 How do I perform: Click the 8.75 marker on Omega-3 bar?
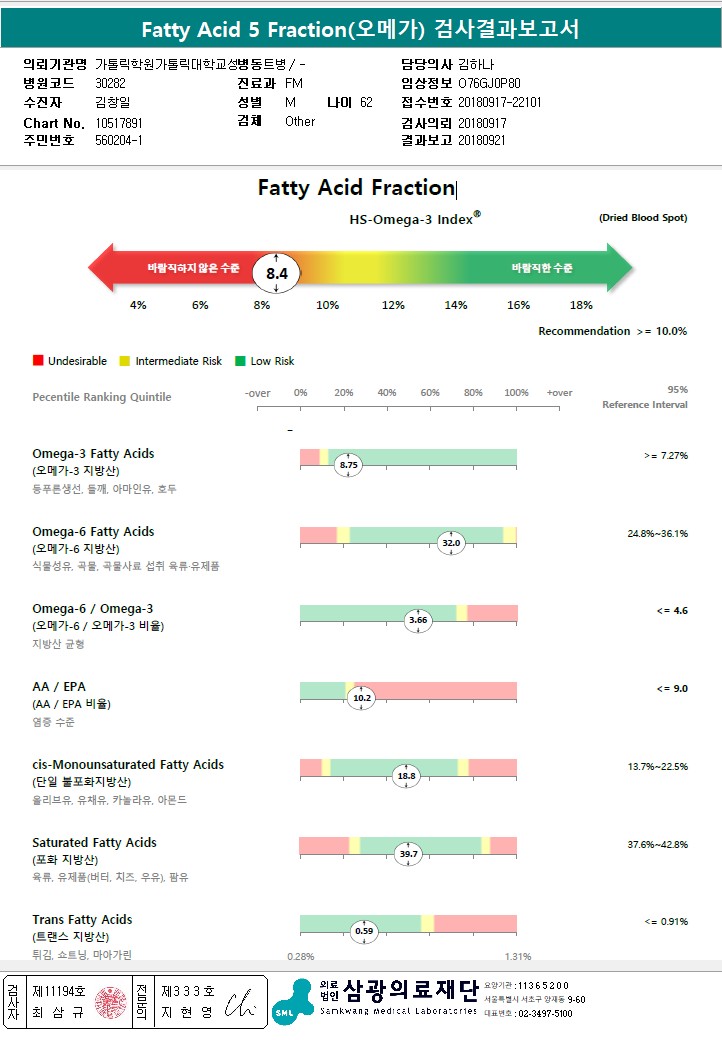pyautogui.click(x=349, y=465)
